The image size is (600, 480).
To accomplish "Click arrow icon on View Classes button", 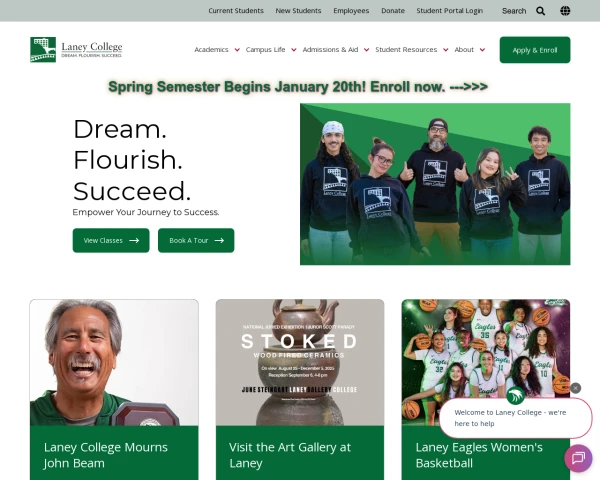I will [x=134, y=240].
